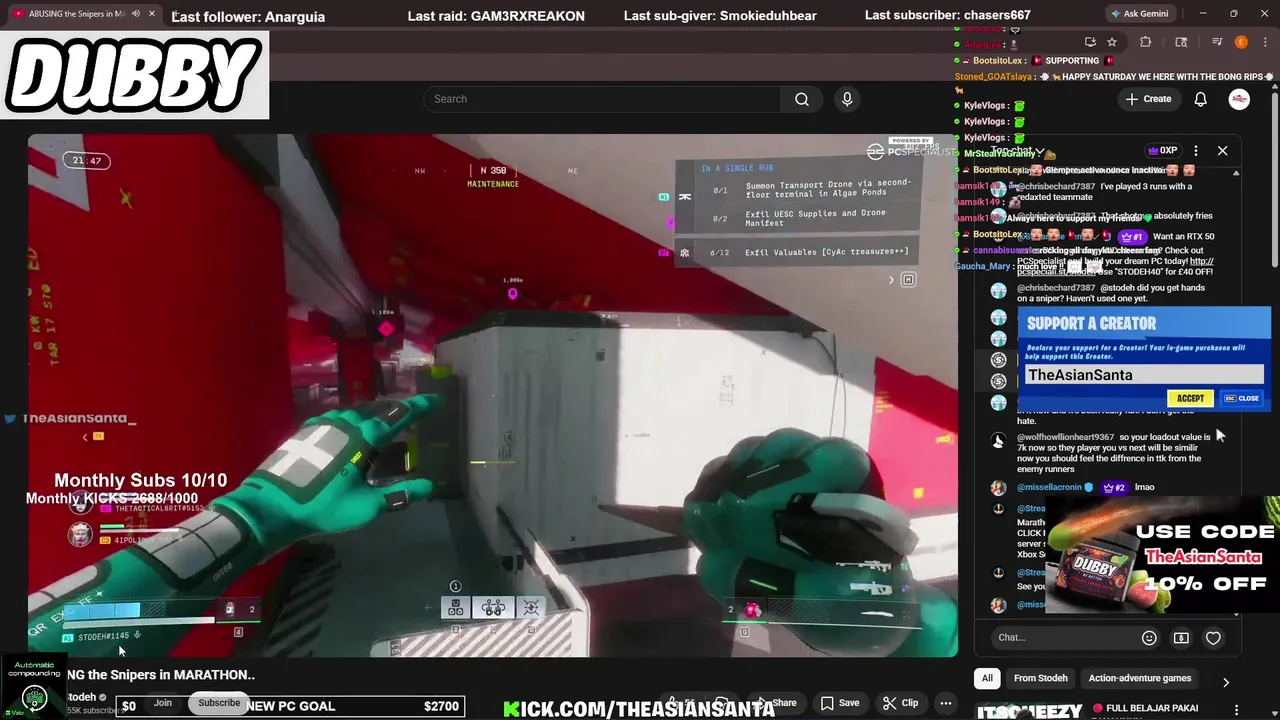The width and height of the screenshot is (1280, 720).
Task: Click the missellacronin chat avatar
Action: pos(998,488)
